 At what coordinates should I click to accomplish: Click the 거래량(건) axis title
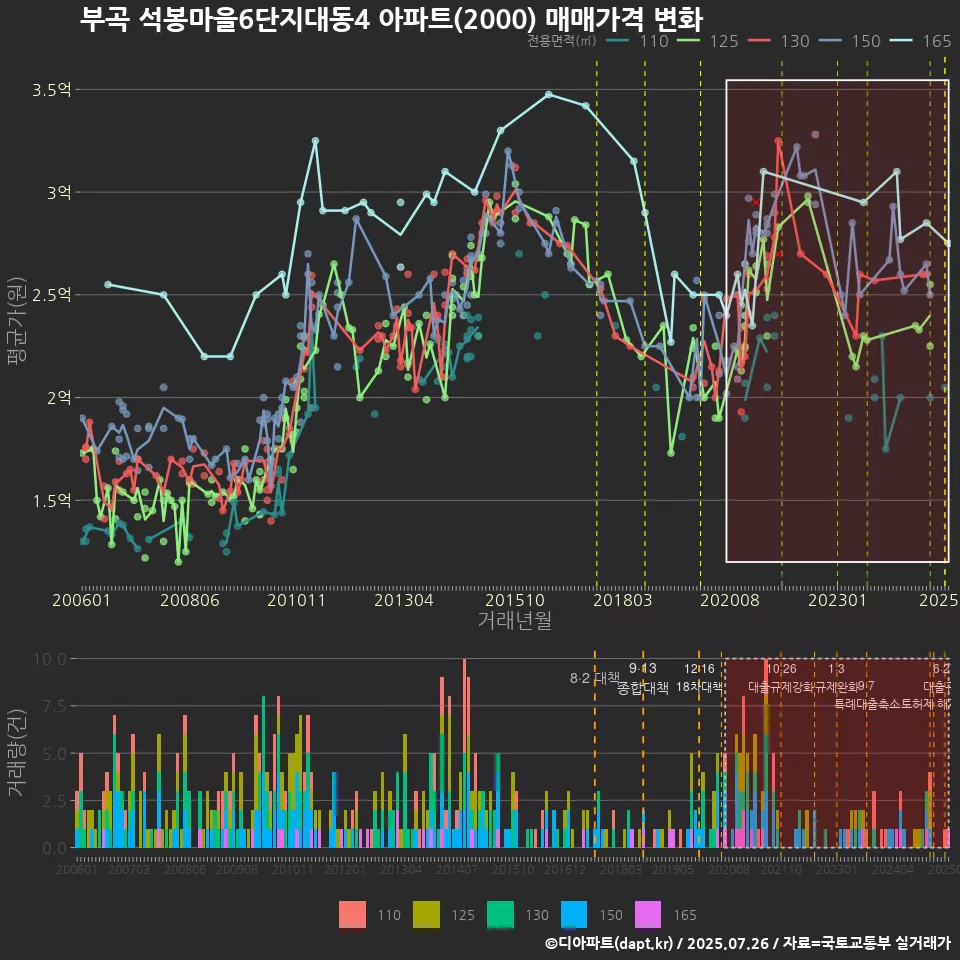(16, 753)
